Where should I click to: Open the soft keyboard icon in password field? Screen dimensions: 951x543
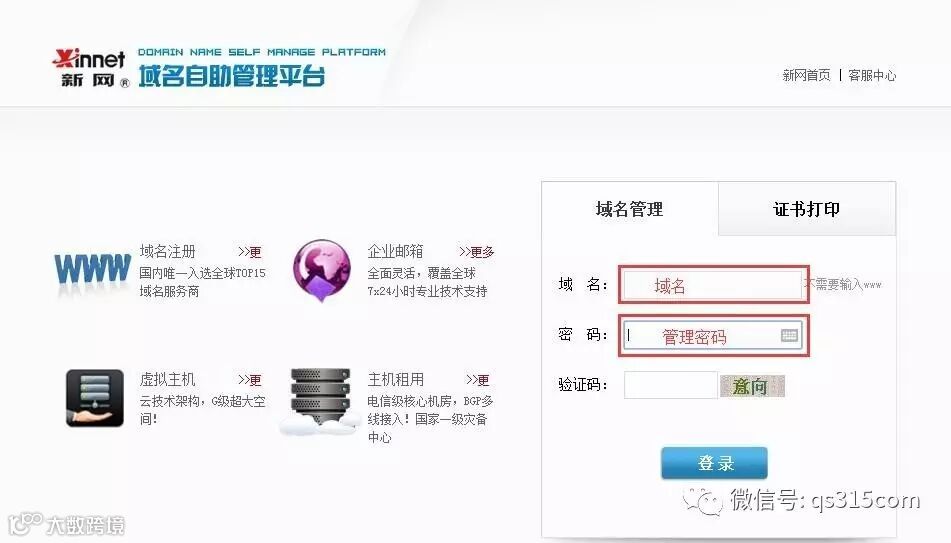789,335
